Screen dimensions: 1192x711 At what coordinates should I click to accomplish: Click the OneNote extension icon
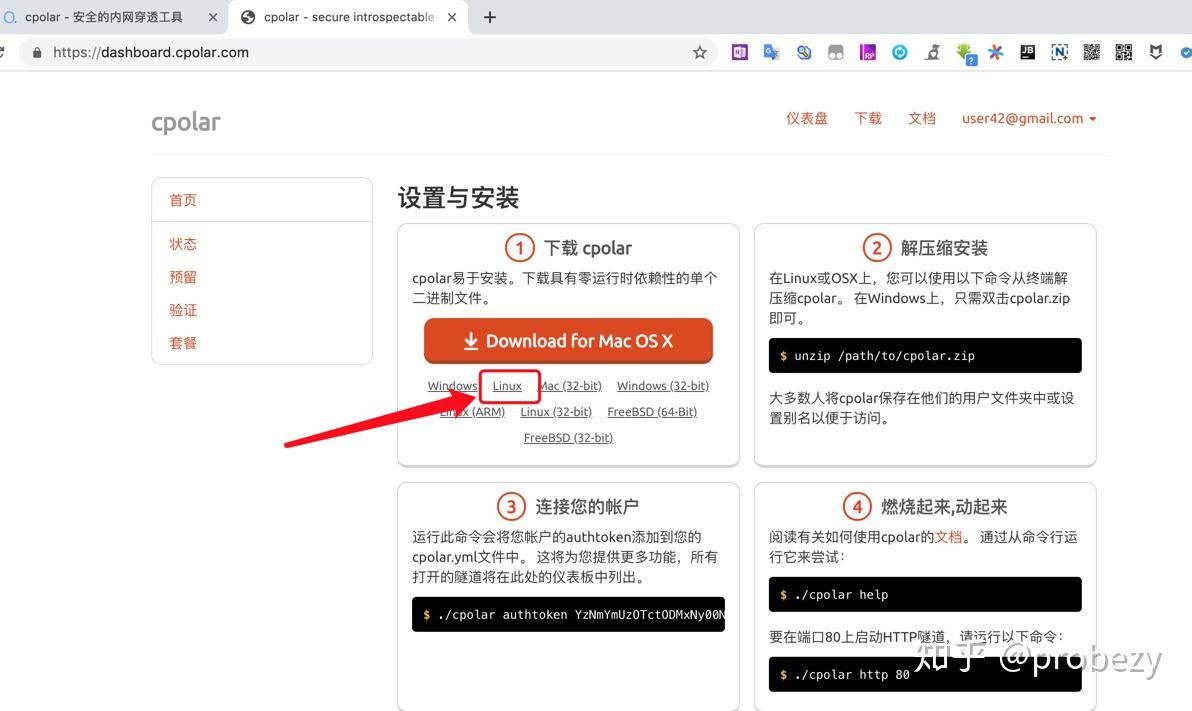point(739,52)
